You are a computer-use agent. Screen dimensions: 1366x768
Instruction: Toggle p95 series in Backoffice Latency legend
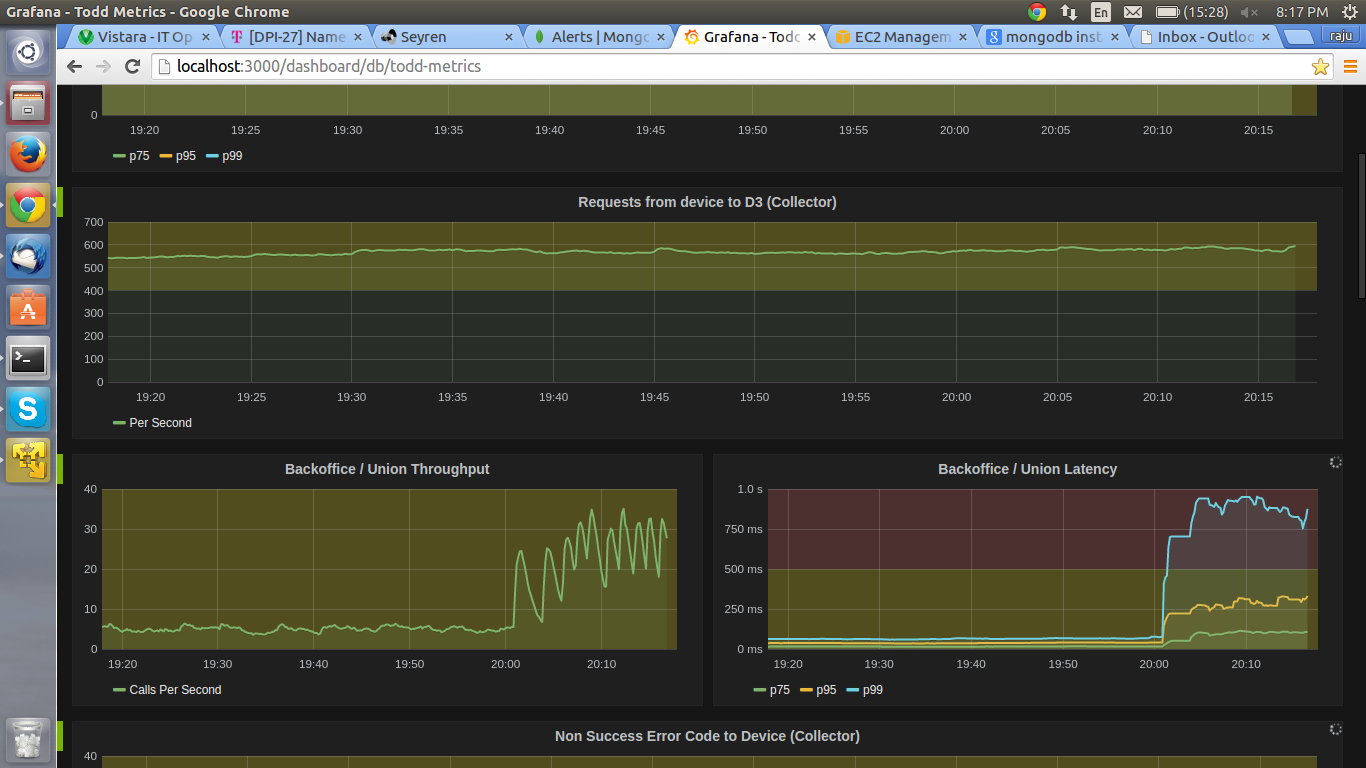[x=826, y=690]
